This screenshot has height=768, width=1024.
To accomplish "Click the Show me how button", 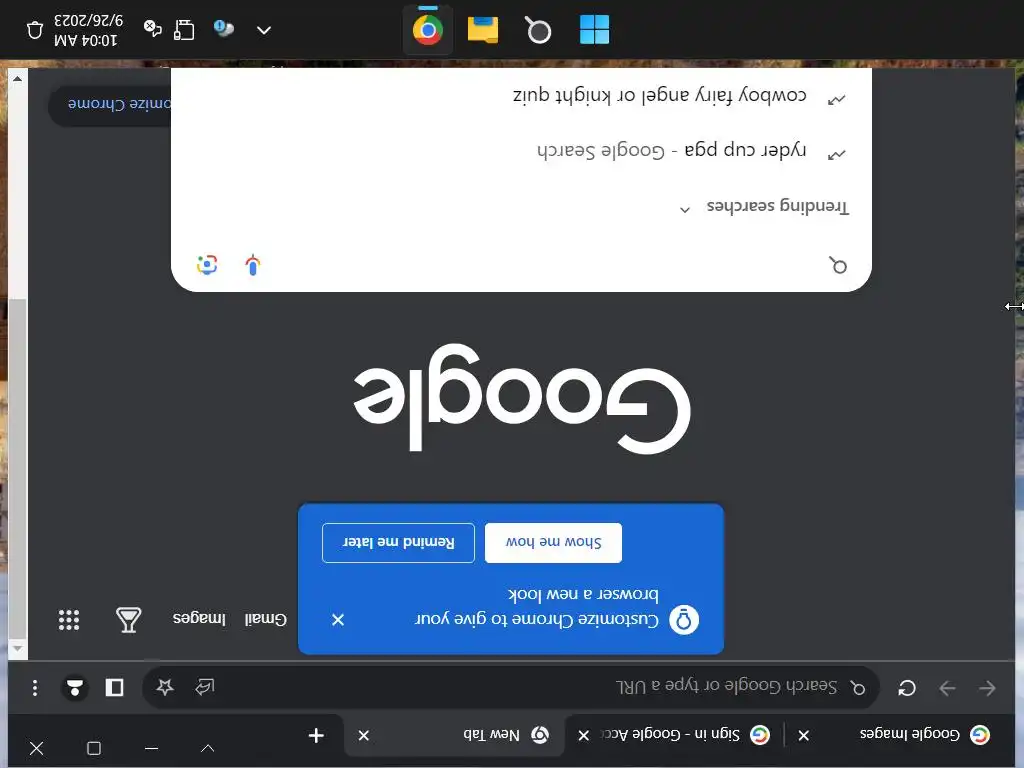I will point(553,543).
